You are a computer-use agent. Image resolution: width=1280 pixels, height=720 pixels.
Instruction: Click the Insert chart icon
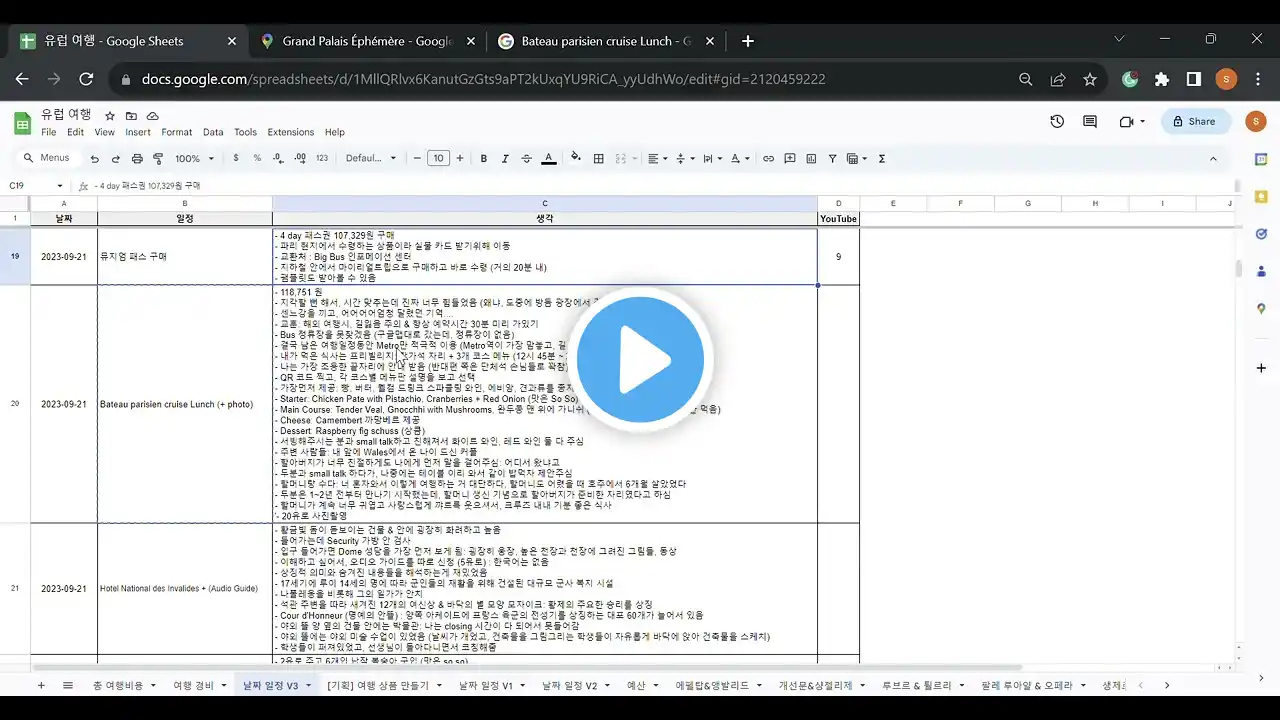(x=811, y=158)
